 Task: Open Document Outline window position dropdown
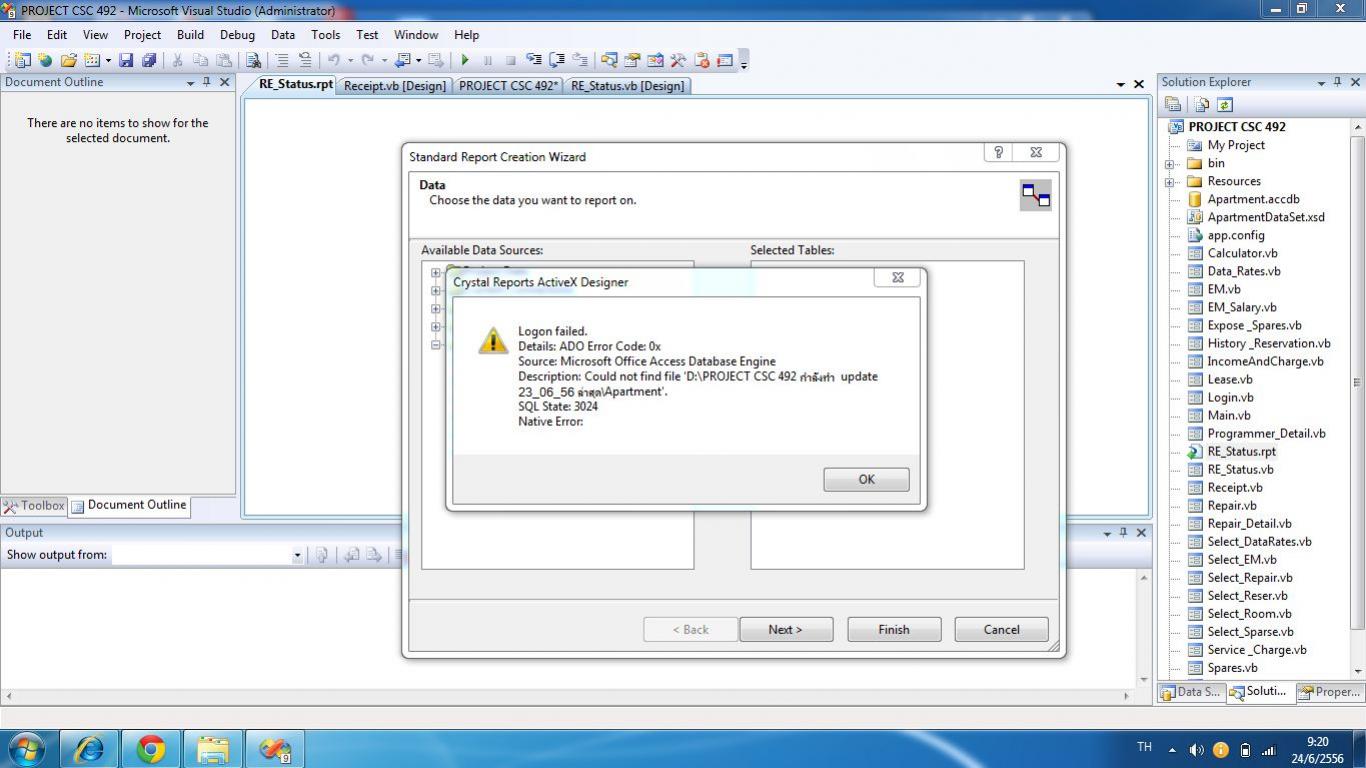pyautogui.click(x=190, y=83)
